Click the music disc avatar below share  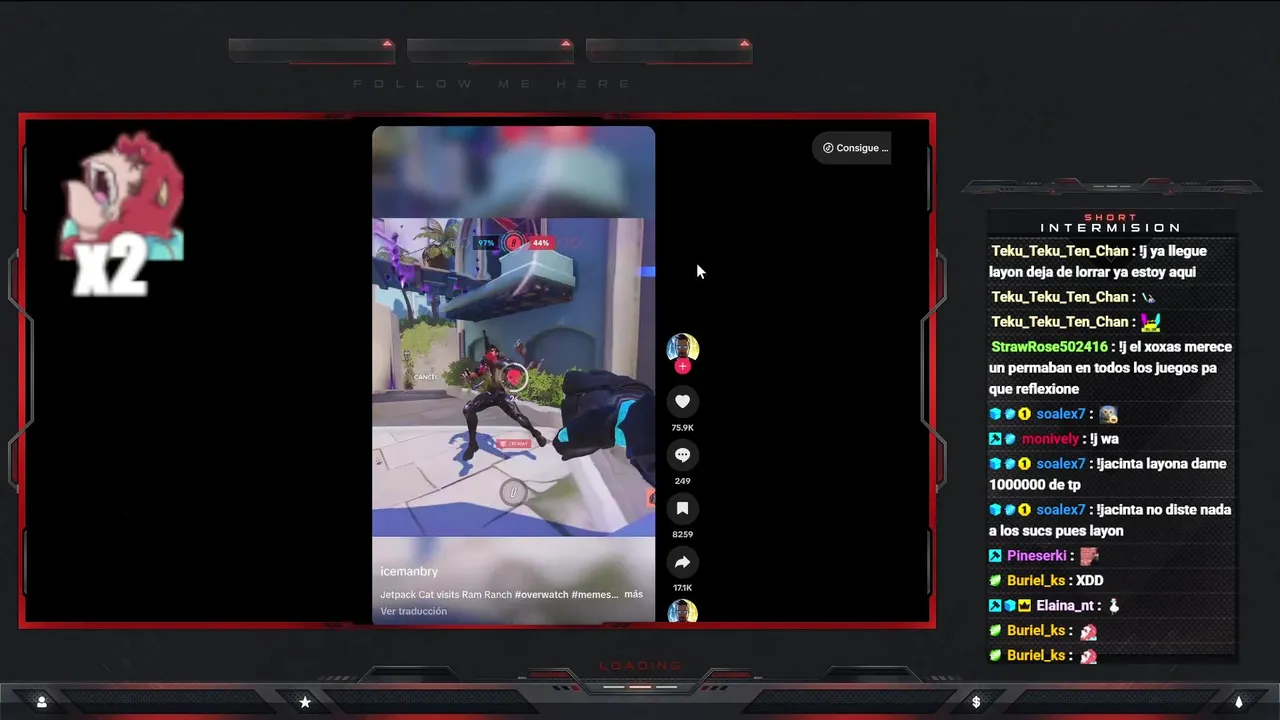tap(682, 612)
